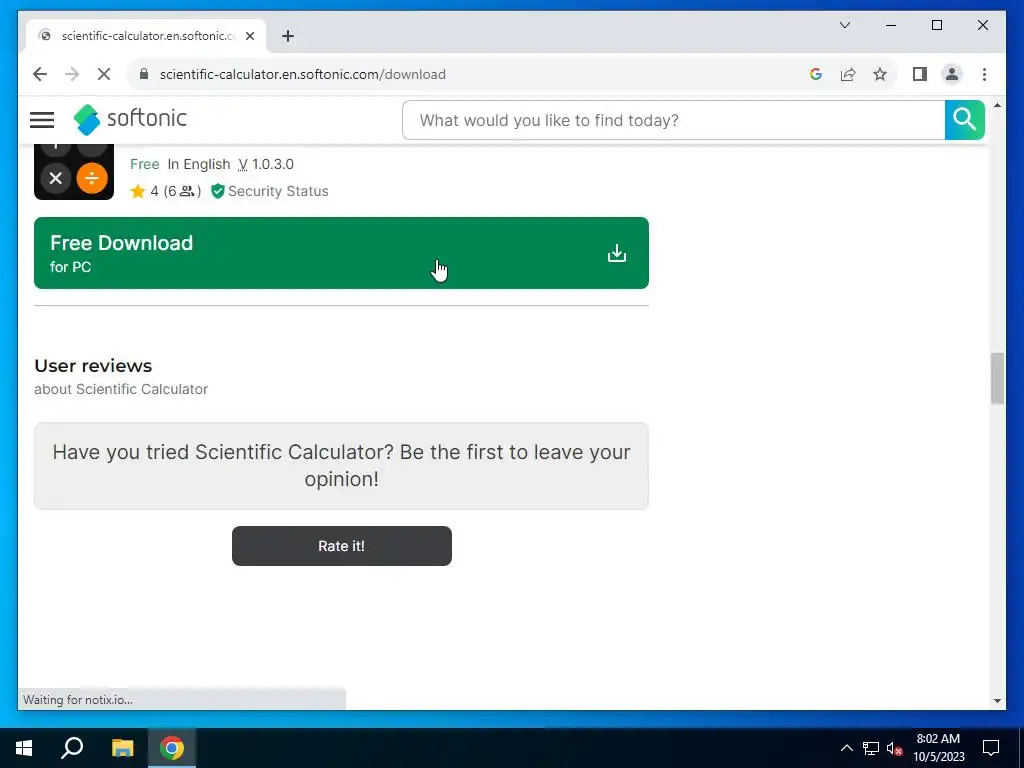
Task: Click the teal search magnifier button
Action: [x=964, y=120]
